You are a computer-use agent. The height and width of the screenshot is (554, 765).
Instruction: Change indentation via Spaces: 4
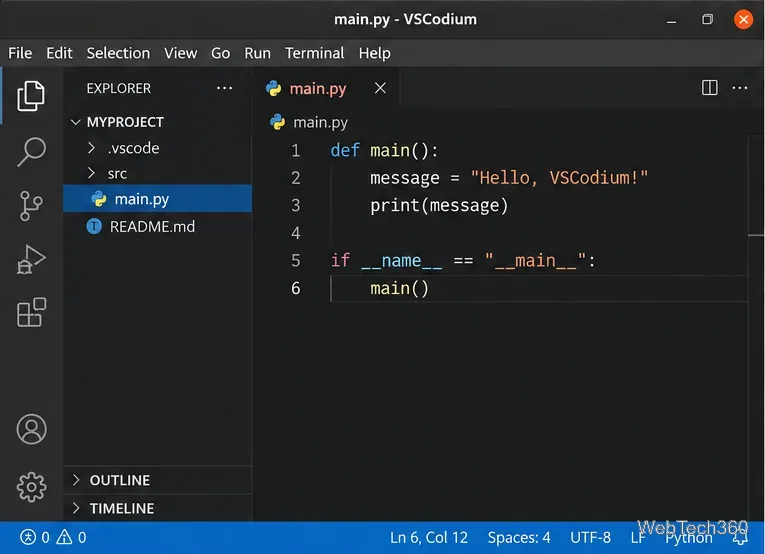519,537
